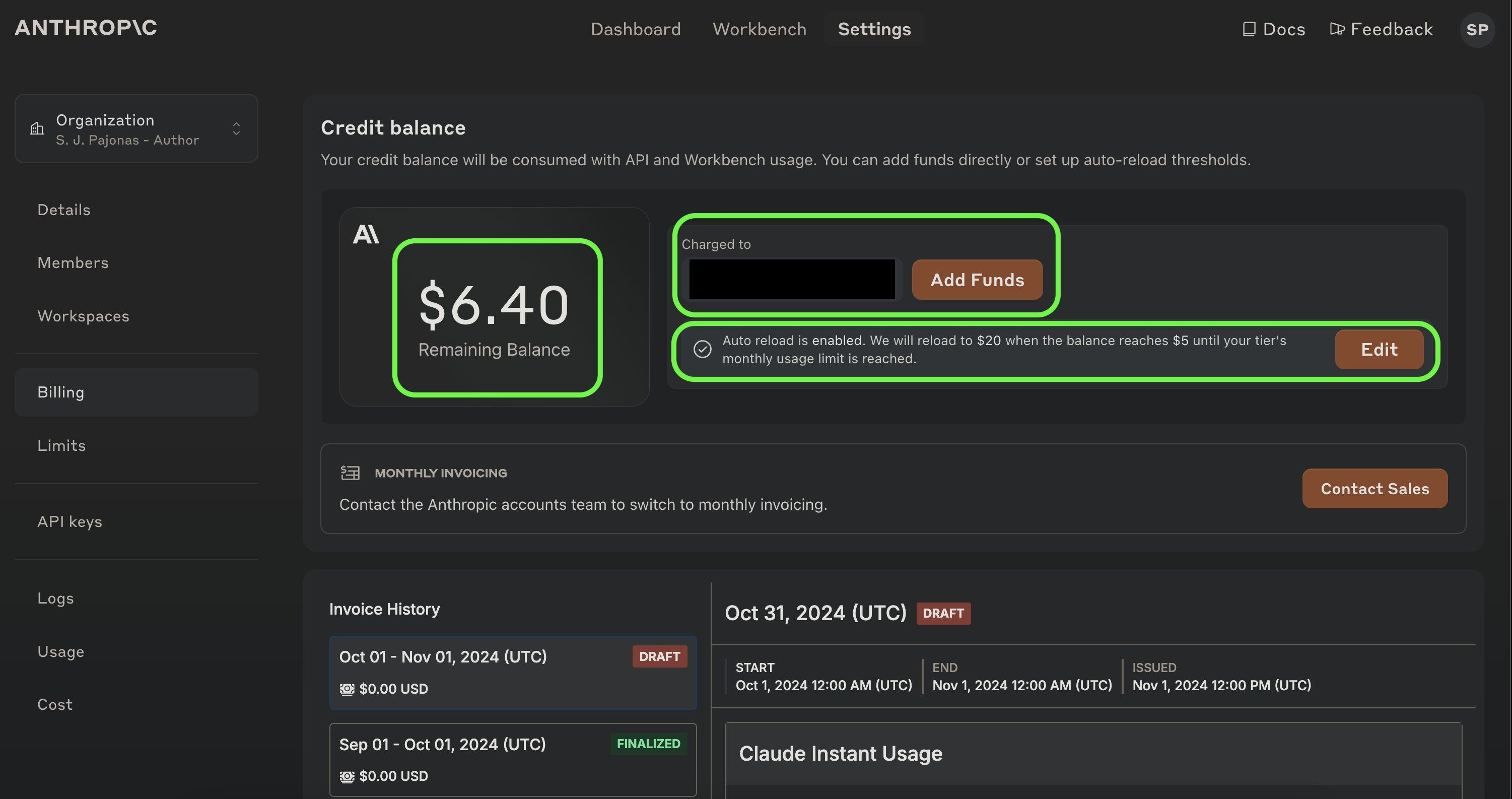Screen dimensions: 1512x799
Task: Open Limits in the sidebar
Action: (x=61, y=445)
